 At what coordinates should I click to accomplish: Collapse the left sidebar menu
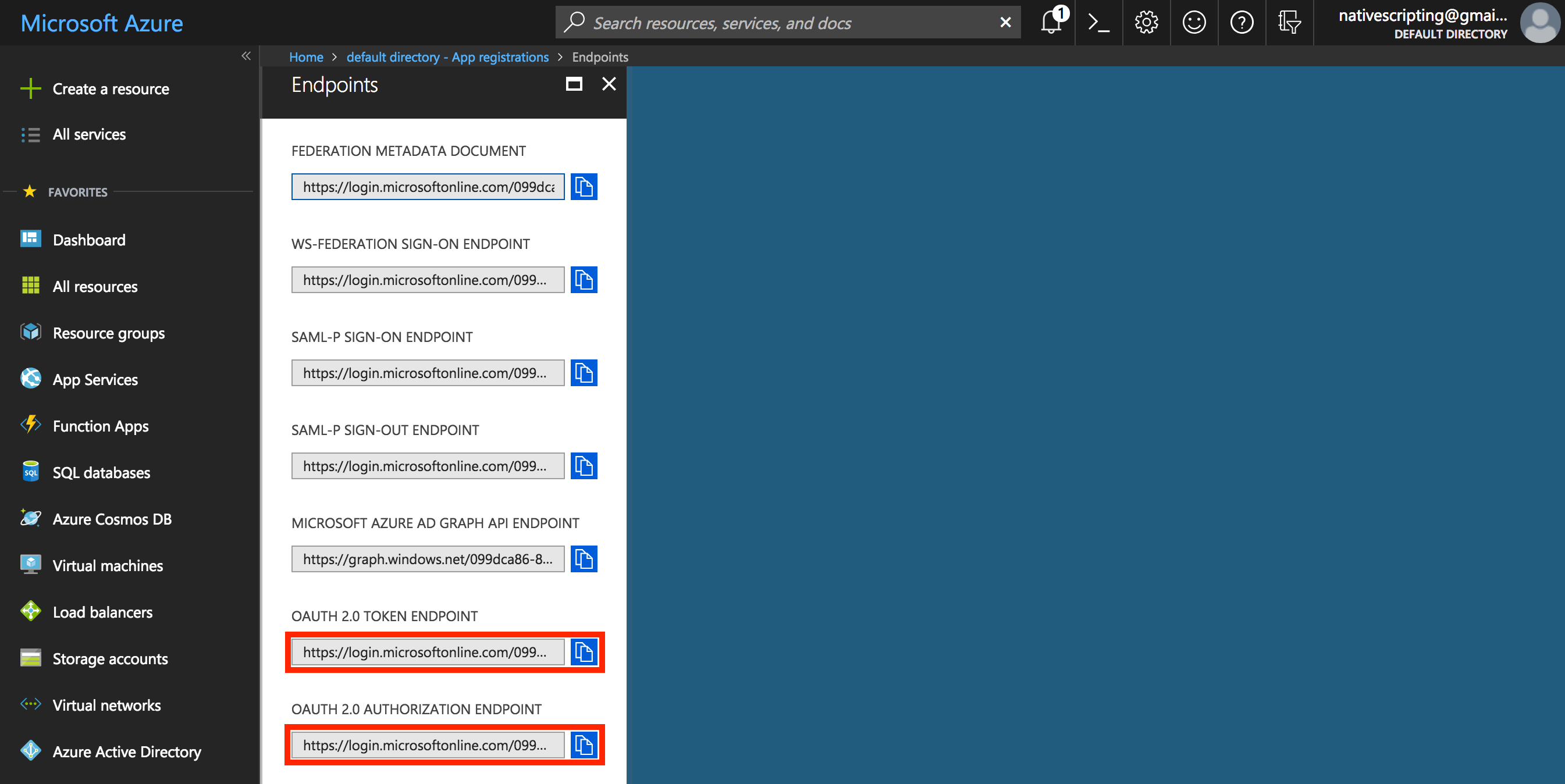(x=246, y=56)
